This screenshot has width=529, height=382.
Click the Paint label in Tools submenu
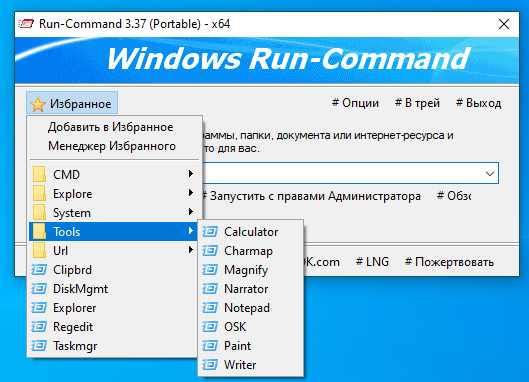pyautogui.click(x=238, y=346)
